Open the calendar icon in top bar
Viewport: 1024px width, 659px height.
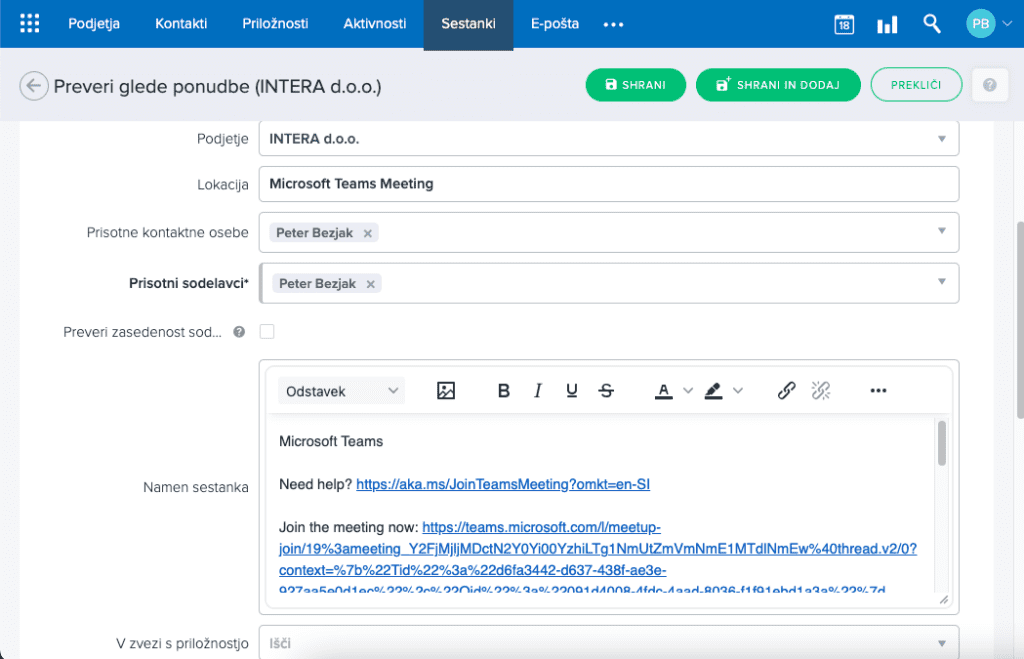844,24
